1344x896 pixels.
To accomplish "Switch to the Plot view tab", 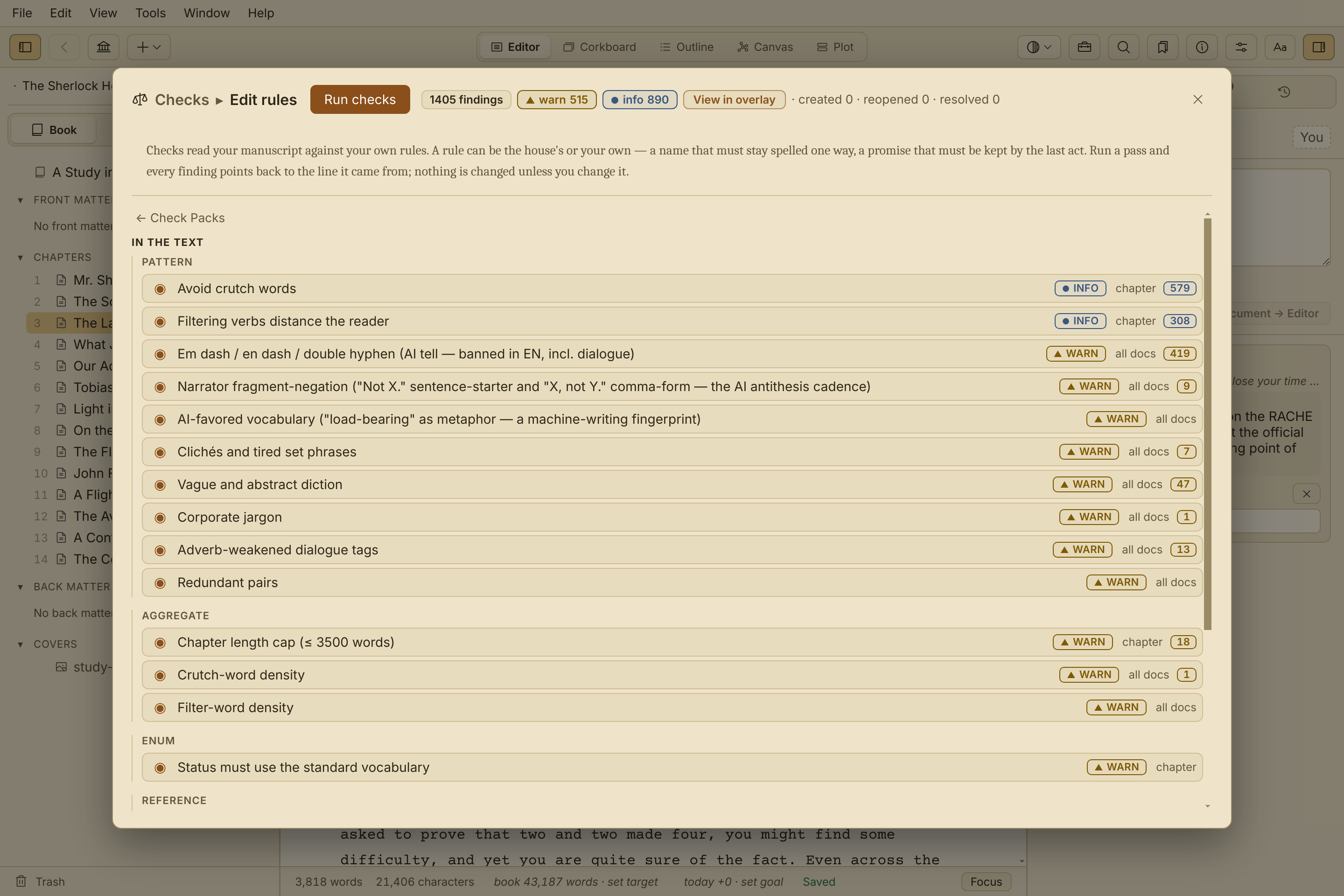I will point(835,47).
